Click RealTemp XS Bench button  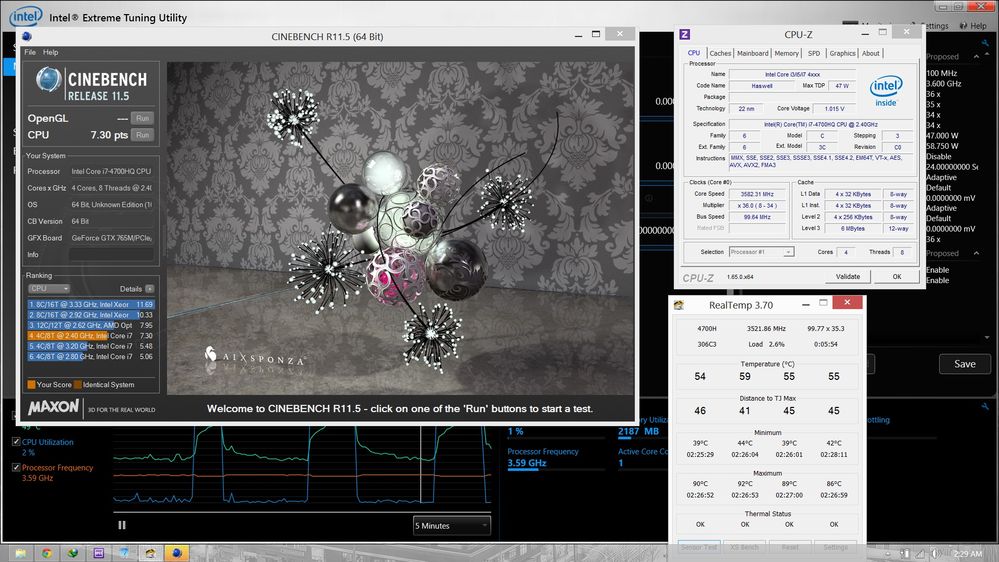point(744,547)
